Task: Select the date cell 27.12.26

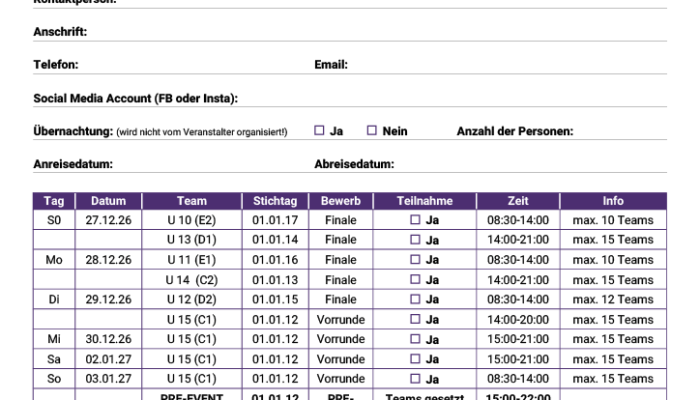Action: click(108, 220)
